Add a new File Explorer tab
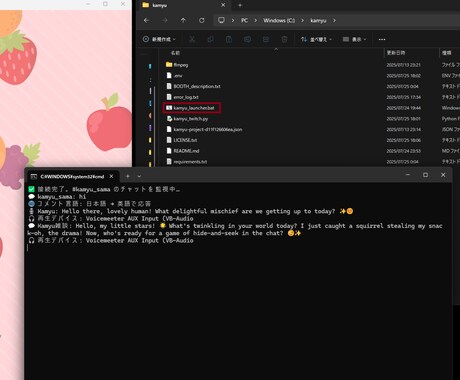 [x=240, y=5]
